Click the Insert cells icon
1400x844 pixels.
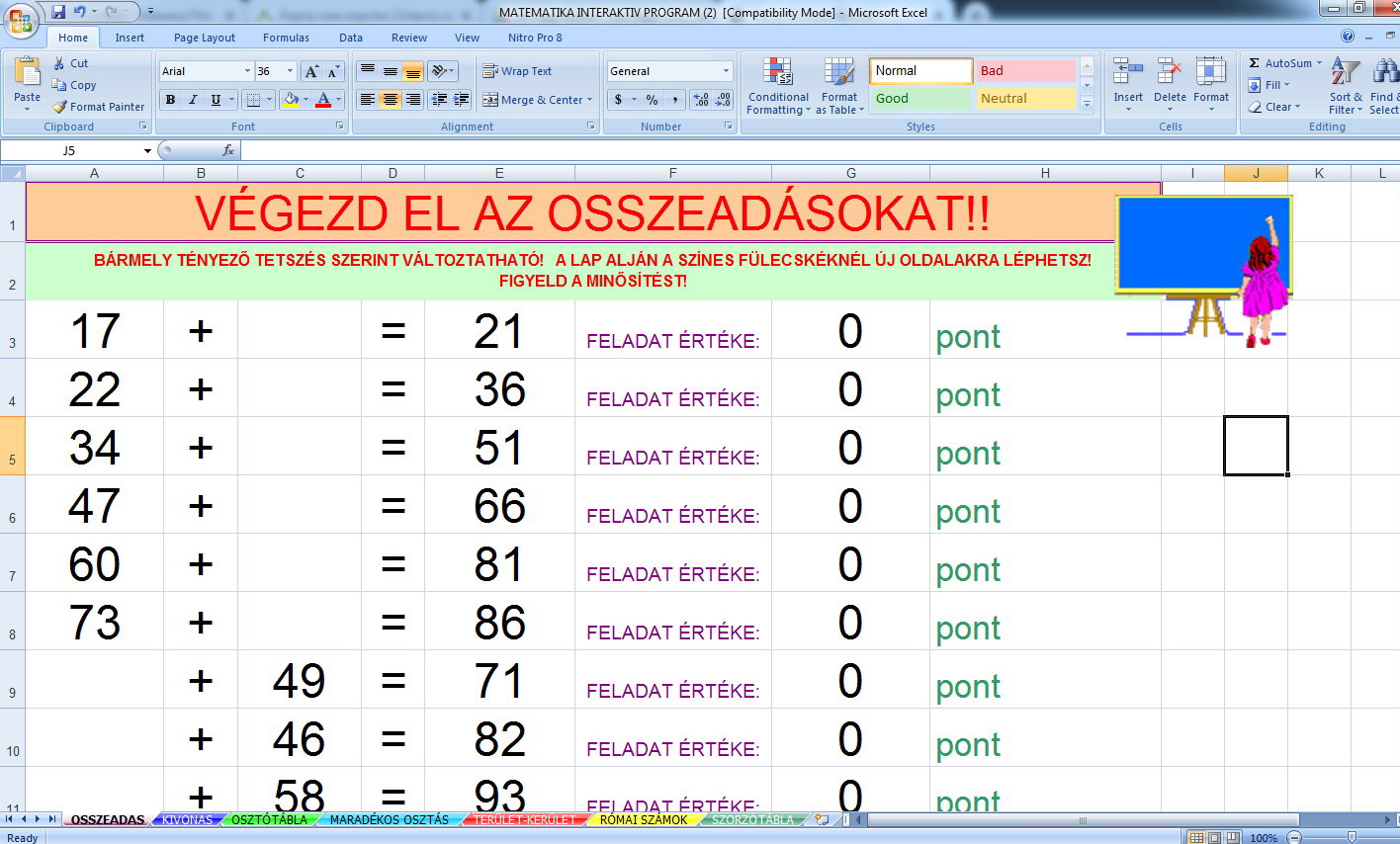pyautogui.click(x=1127, y=72)
